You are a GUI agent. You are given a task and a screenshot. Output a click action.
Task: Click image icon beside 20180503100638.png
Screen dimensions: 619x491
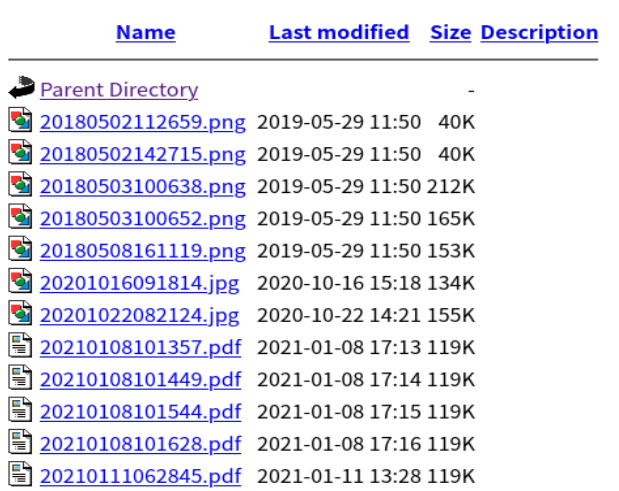pyautogui.click(x=21, y=184)
